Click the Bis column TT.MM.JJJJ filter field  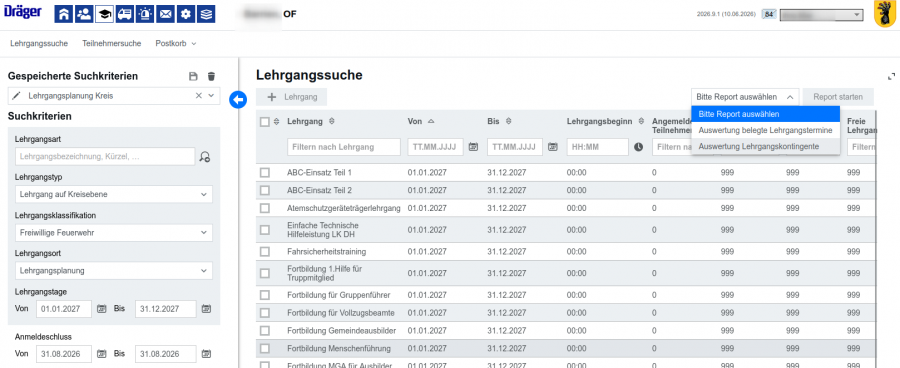(x=515, y=147)
